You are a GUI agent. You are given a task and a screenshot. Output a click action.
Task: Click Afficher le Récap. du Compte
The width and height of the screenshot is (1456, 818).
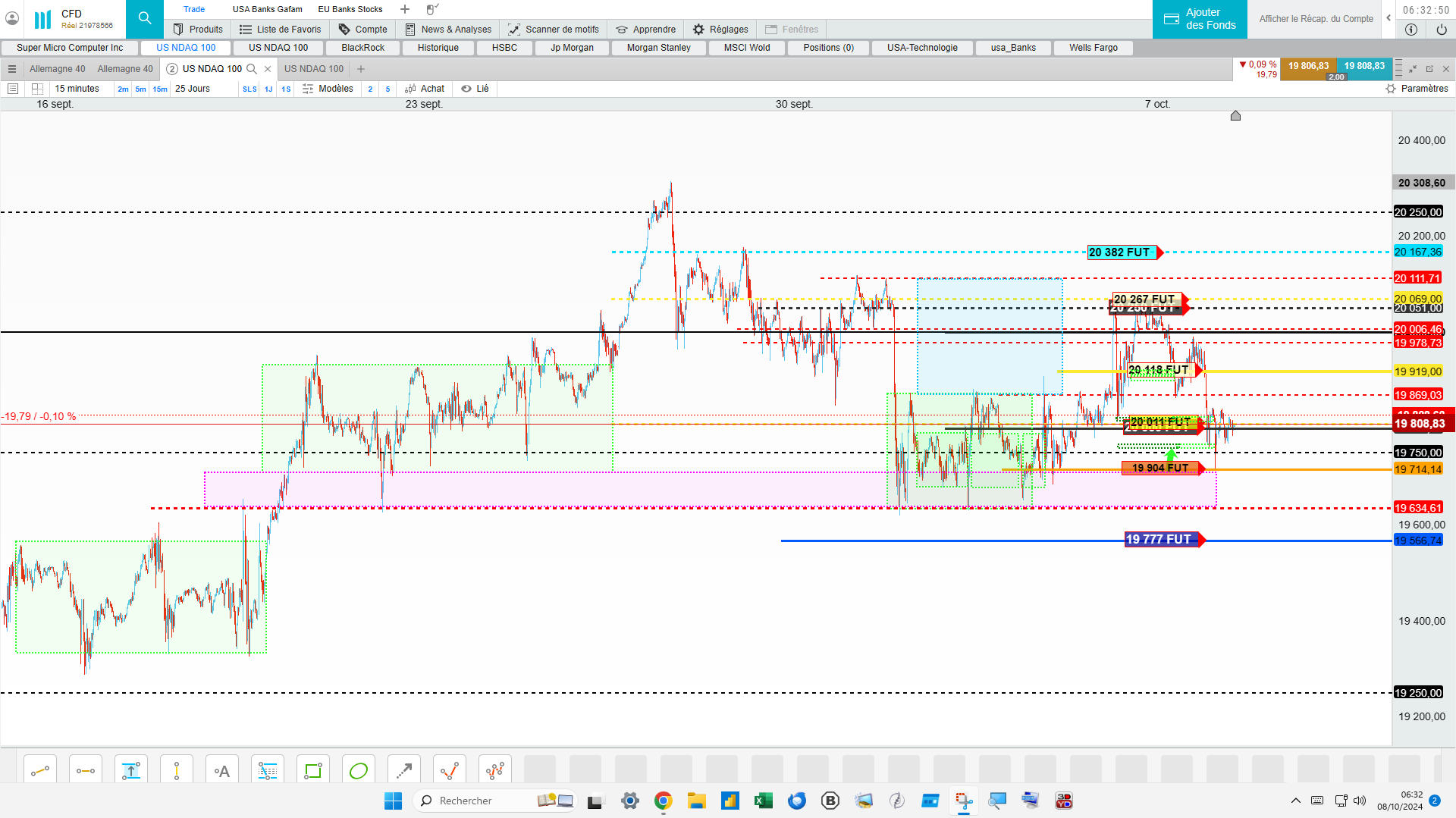[1316, 19]
